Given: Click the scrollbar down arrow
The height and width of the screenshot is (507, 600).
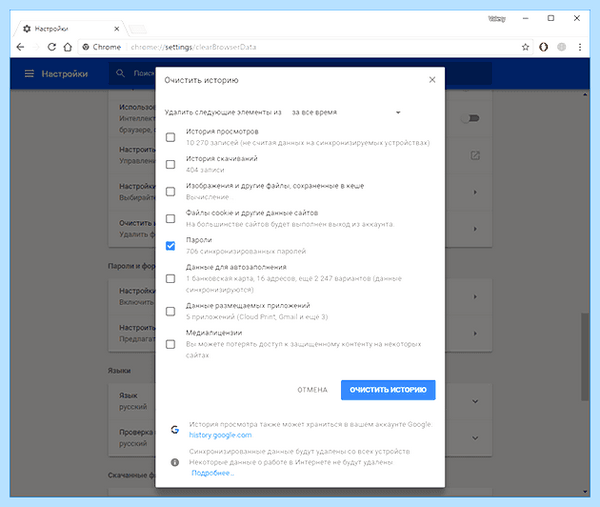Looking at the screenshot, I should (585, 492).
